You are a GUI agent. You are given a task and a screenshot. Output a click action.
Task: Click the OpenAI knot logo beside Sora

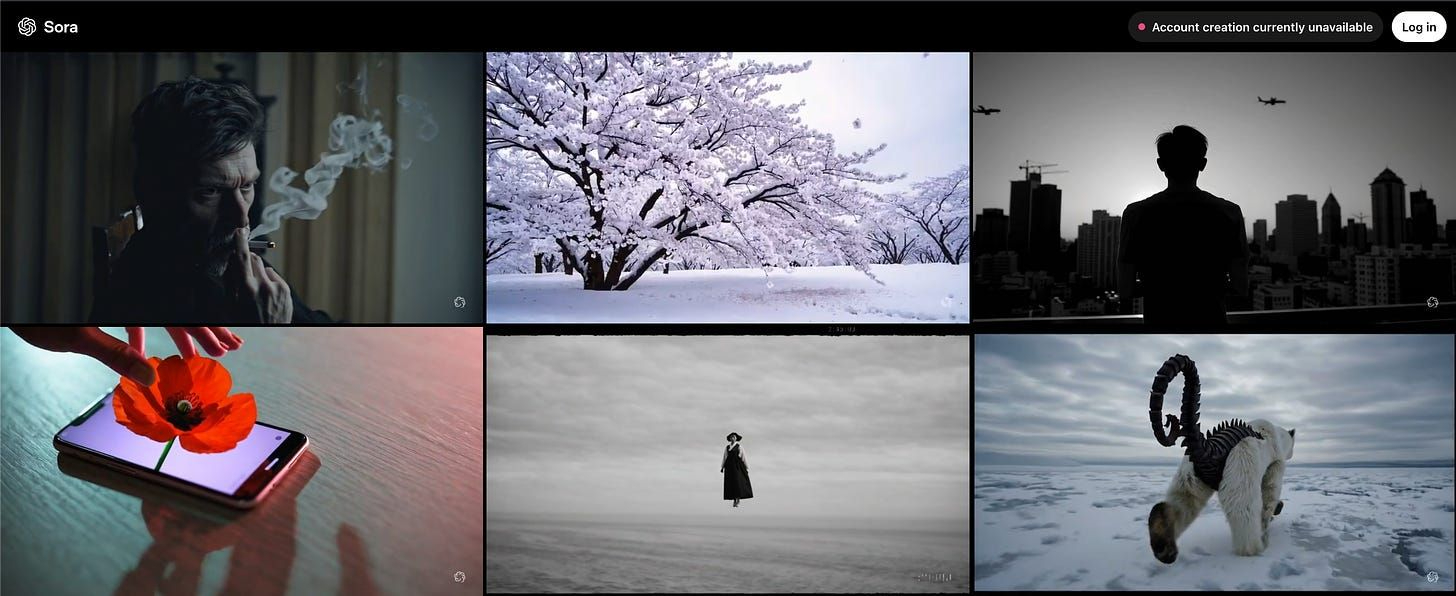click(27, 27)
